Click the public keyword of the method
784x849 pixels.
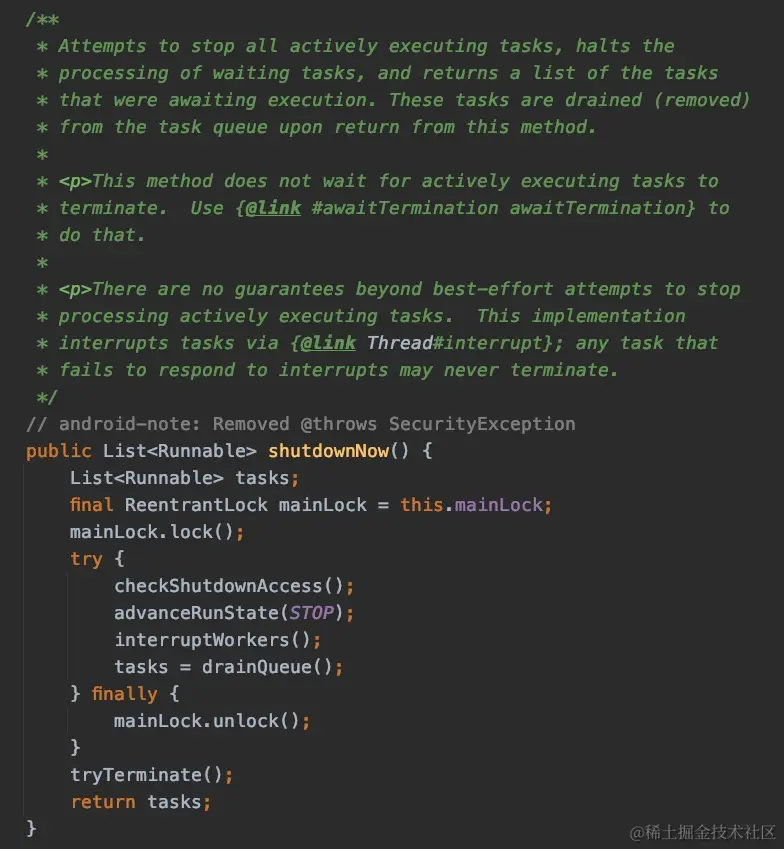[x=58, y=451]
